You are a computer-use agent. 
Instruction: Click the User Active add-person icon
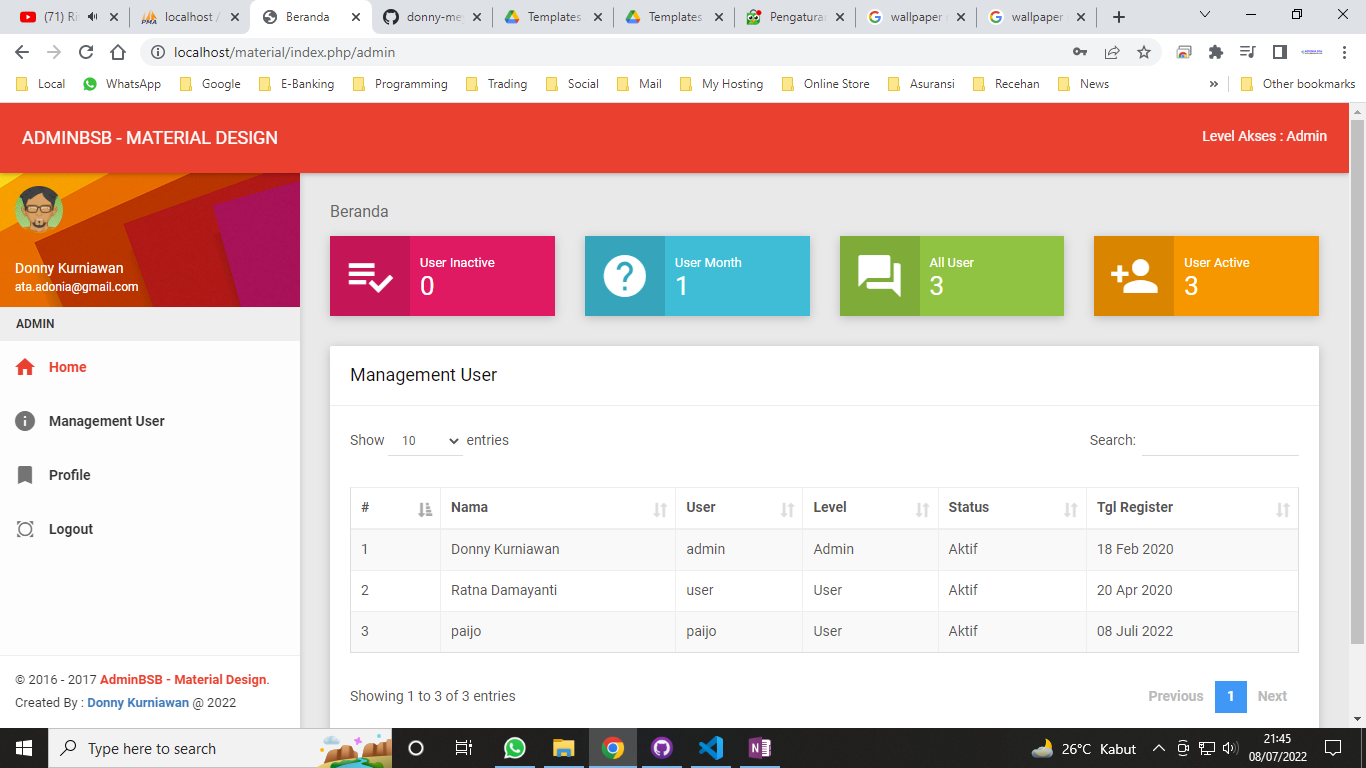[x=1133, y=277]
